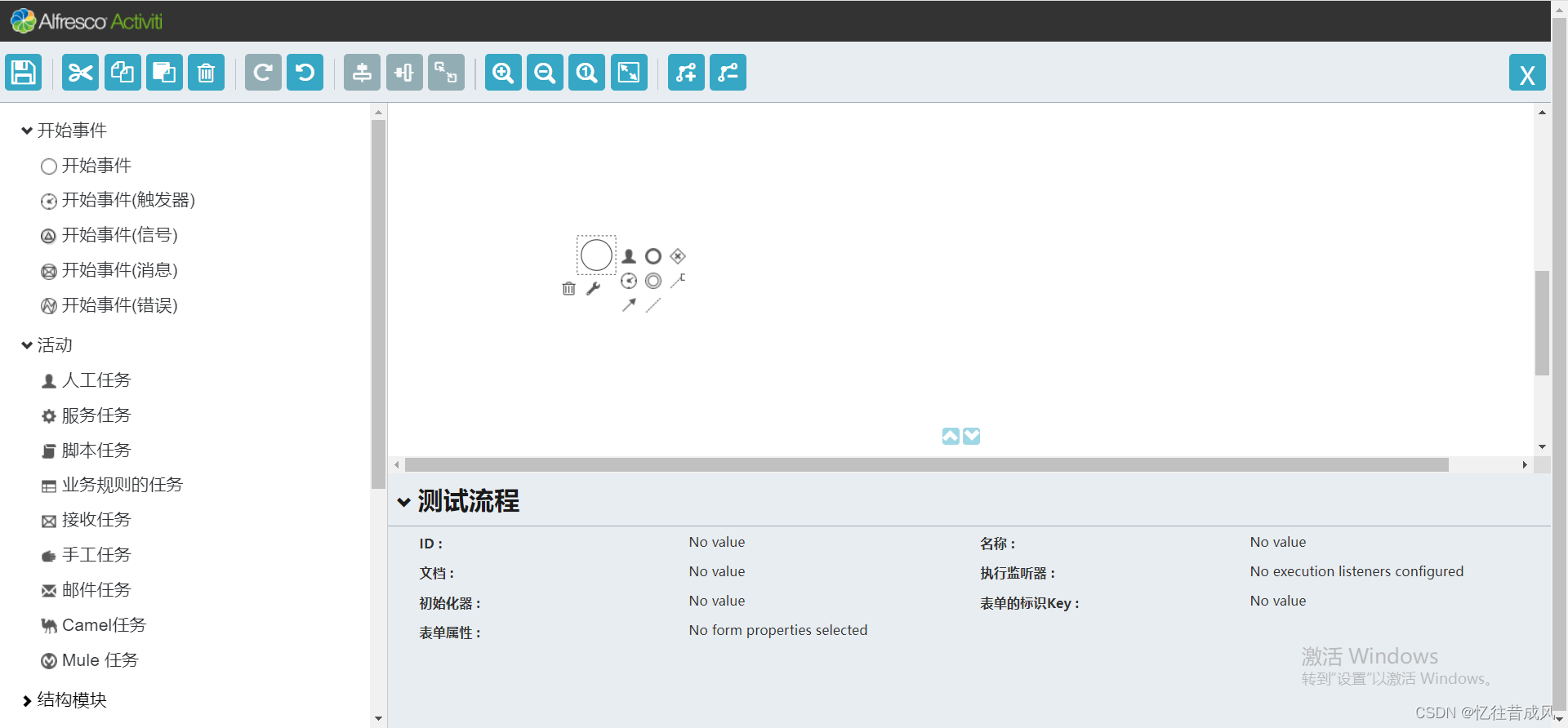The height and width of the screenshot is (728, 1568).
Task: Click the Alfresco Activiti logo
Action: click(87, 21)
